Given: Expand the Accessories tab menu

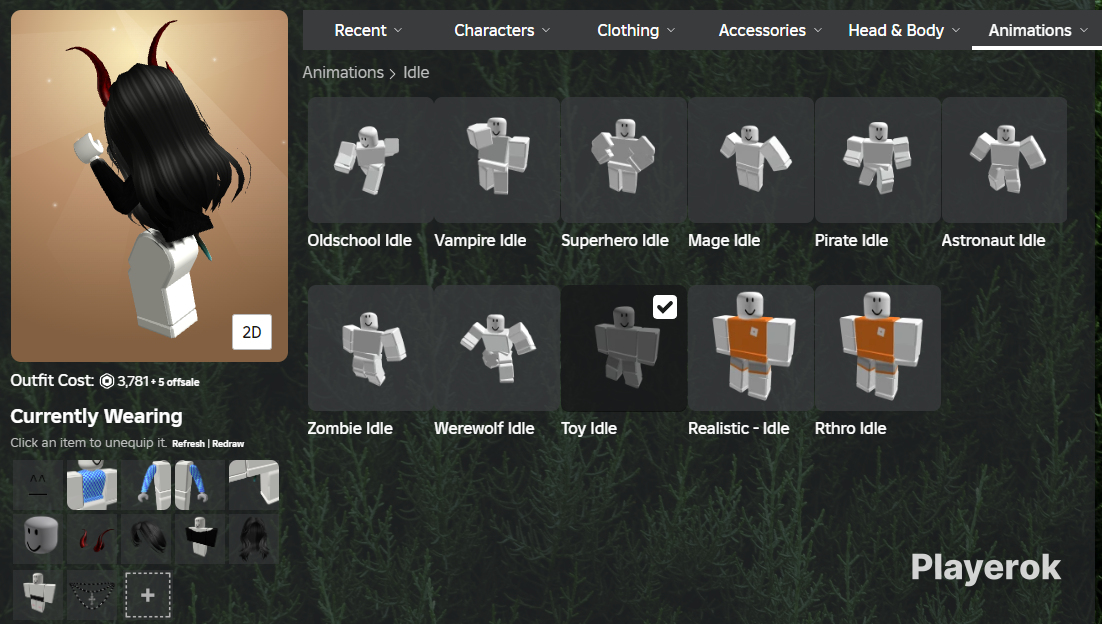Looking at the screenshot, I should (x=770, y=30).
